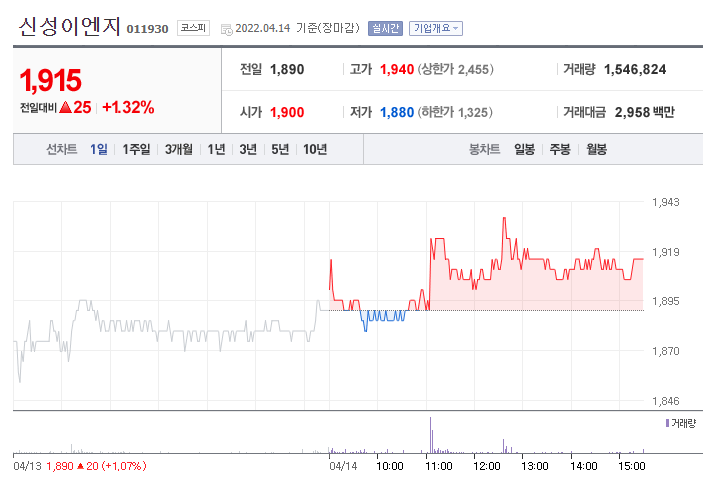
Task: Click the calendar clock icon beside the date
Action: pos(227,30)
